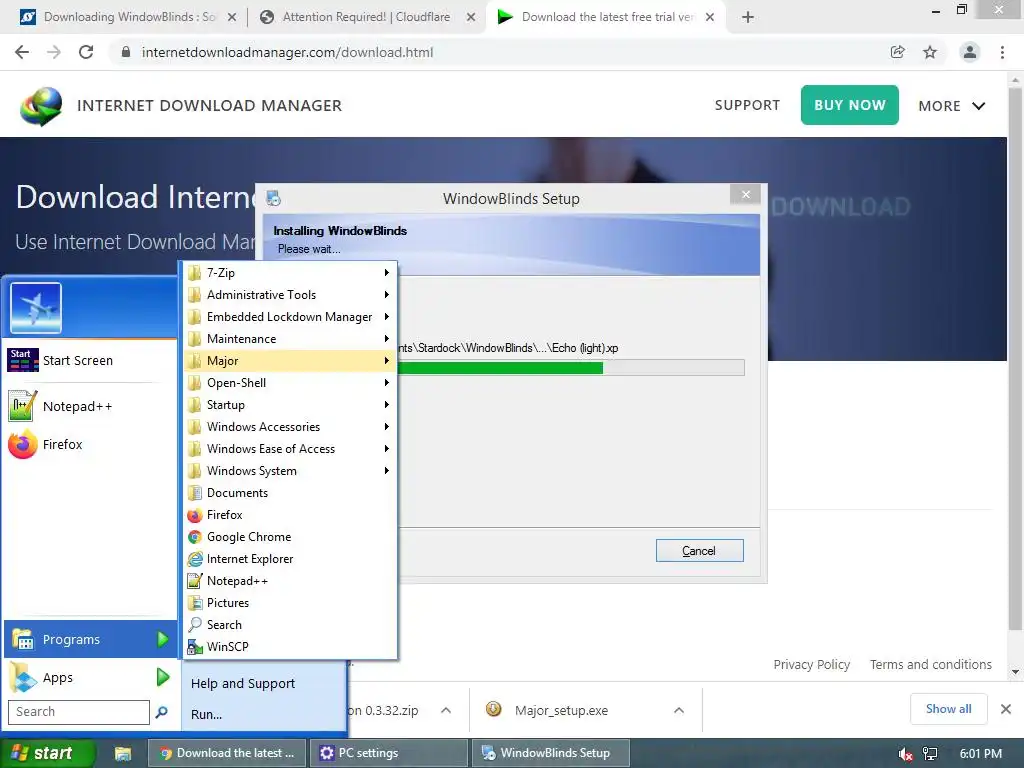Open Help and Support

[x=243, y=684]
